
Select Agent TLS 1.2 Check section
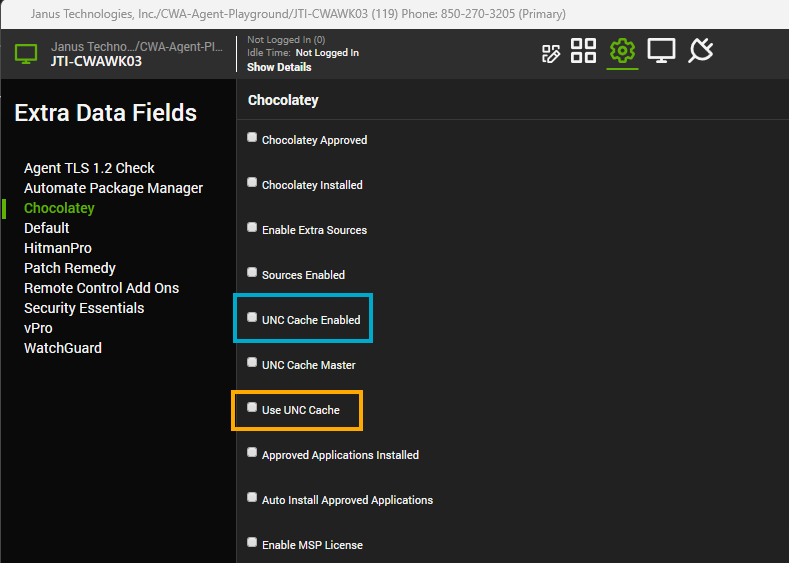pyautogui.click(x=89, y=168)
